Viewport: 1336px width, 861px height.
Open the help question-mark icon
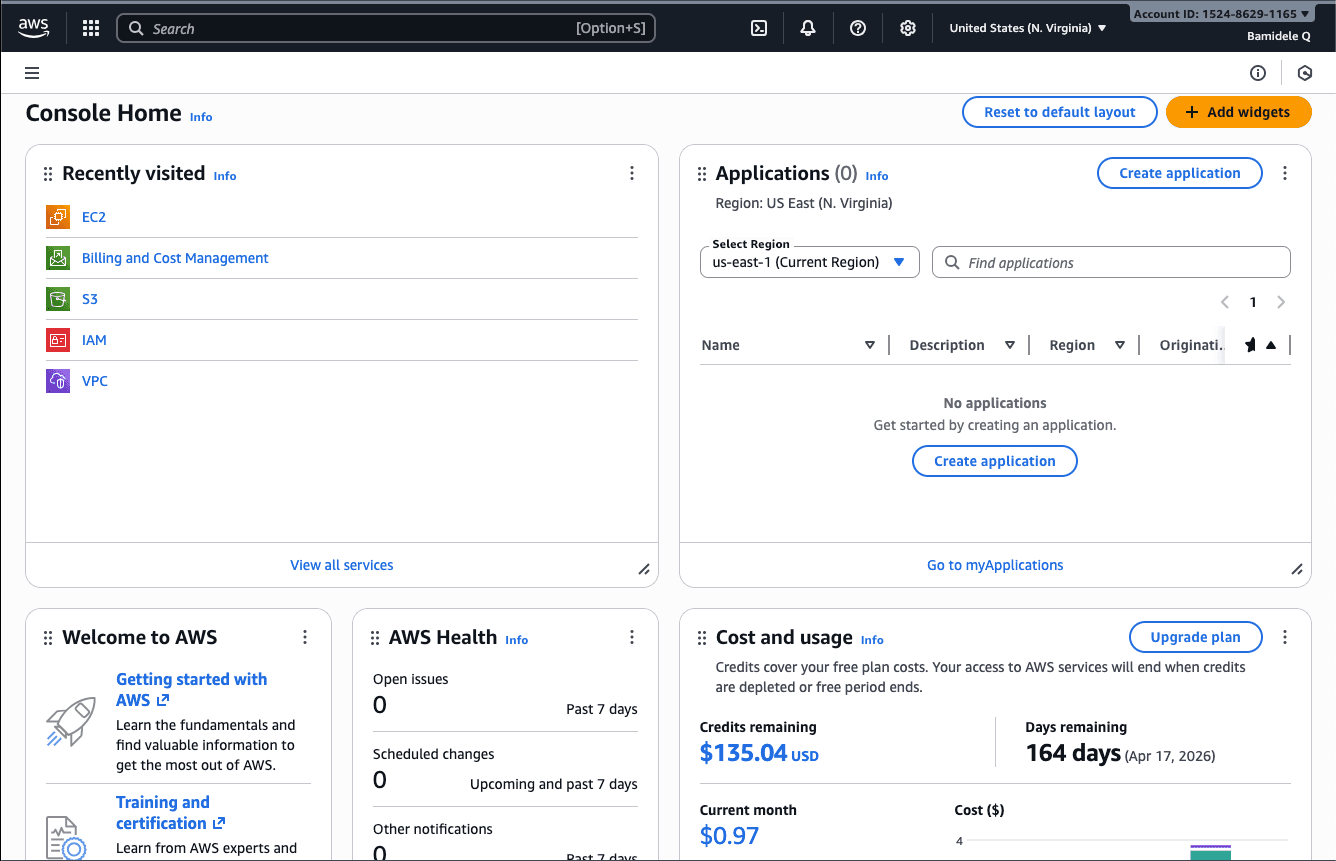(x=857, y=28)
